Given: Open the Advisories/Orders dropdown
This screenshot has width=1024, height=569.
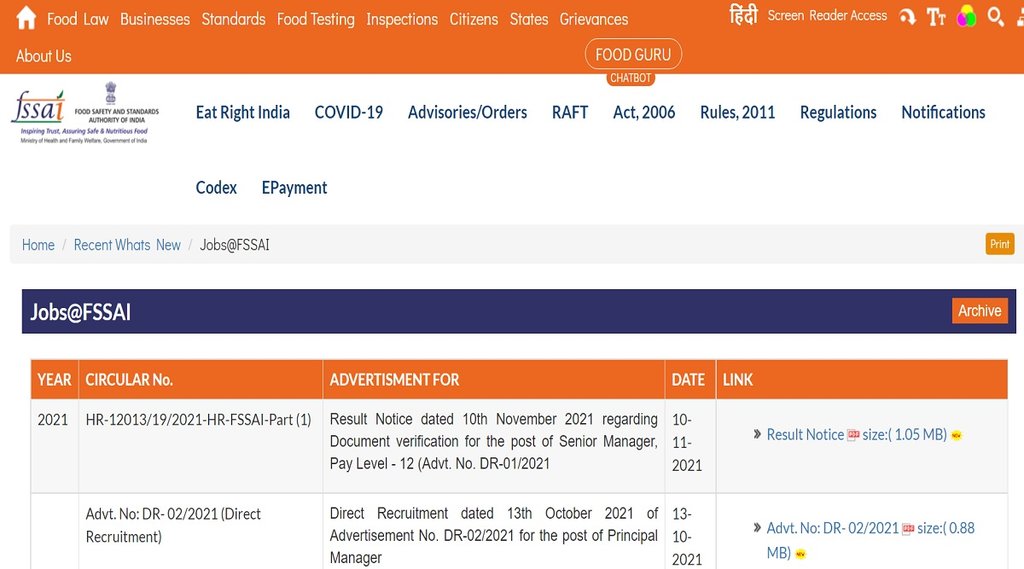Looking at the screenshot, I should 467,112.
